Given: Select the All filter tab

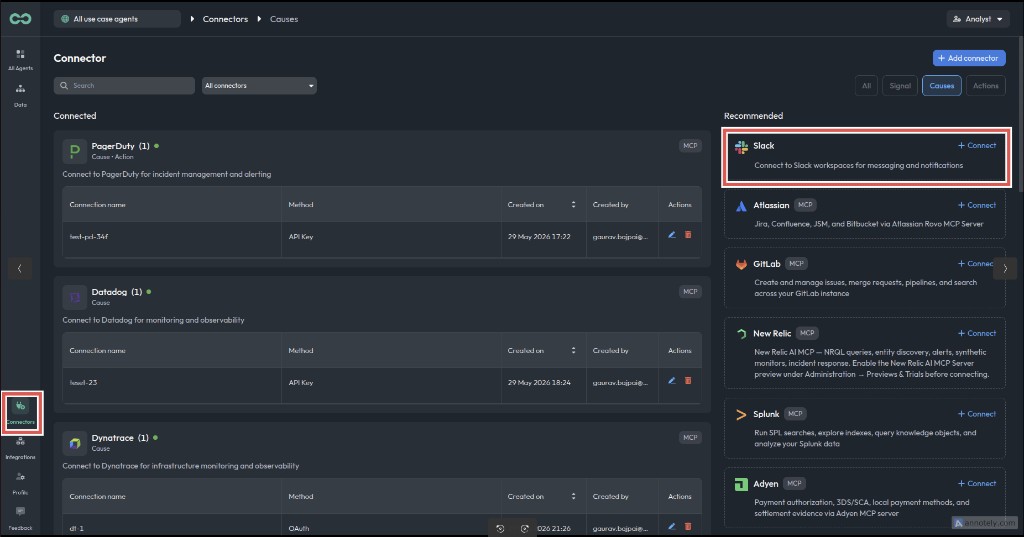Looking at the screenshot, I should 866,86.
